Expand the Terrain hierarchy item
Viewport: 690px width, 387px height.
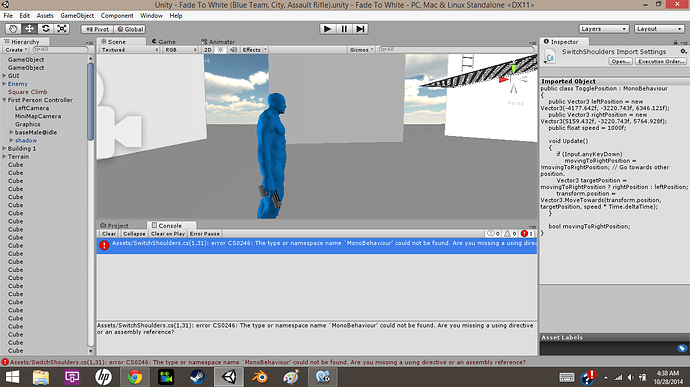4,156
